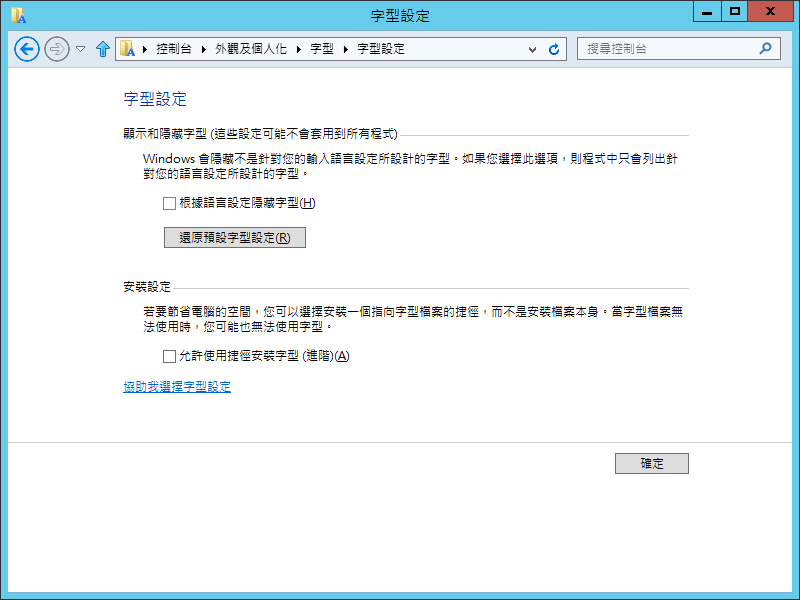Maximize the 字型設定 window
Viewport: 800px width, 600px height.
tap(735, 11)
